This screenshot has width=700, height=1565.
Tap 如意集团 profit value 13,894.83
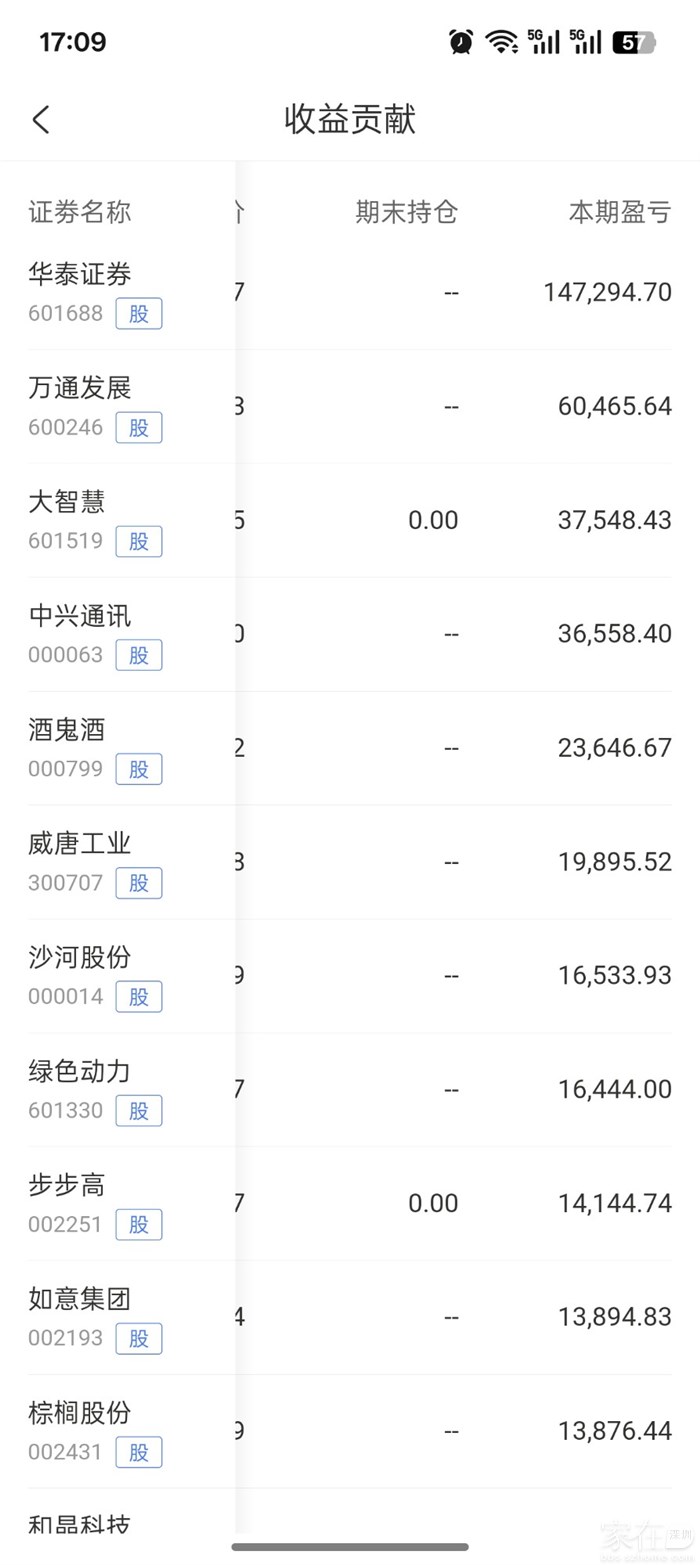[x=615, y=1317]
